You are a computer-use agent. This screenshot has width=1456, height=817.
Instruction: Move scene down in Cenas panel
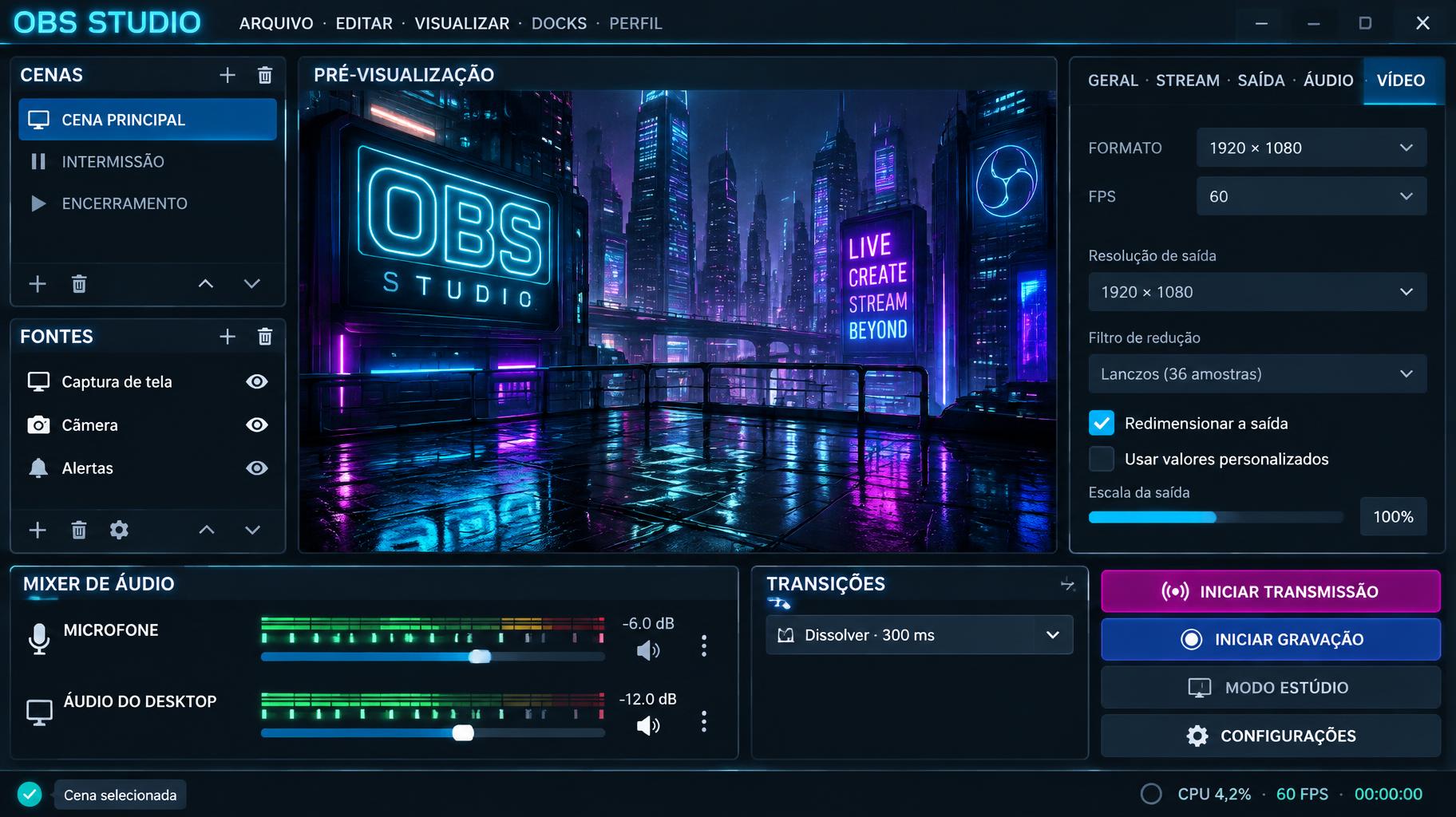(x=252, y=284)
